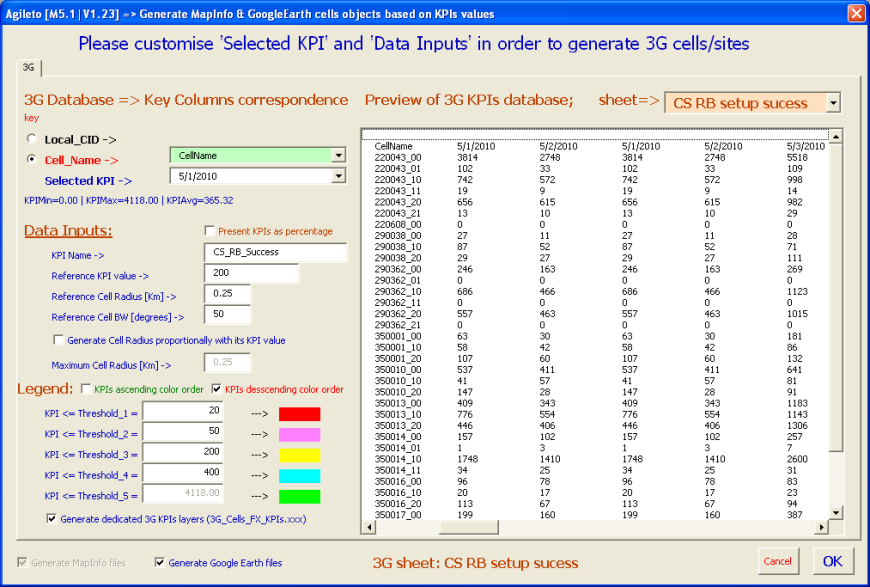
Task: Click the KPI Name input field
Action: (x=274, y=253)
